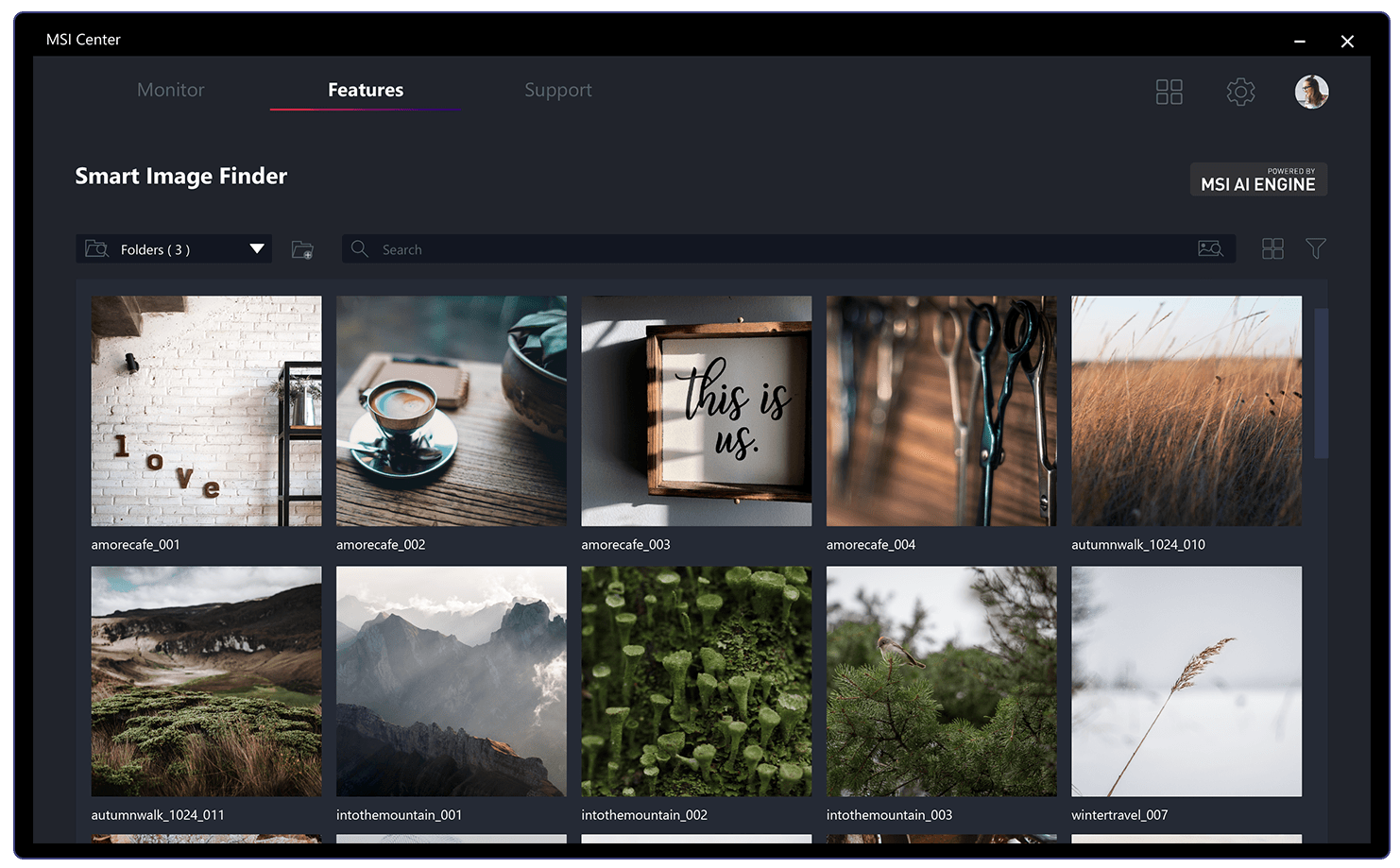Select the intothemountain_002 moss photo

[x=696, y=681]
